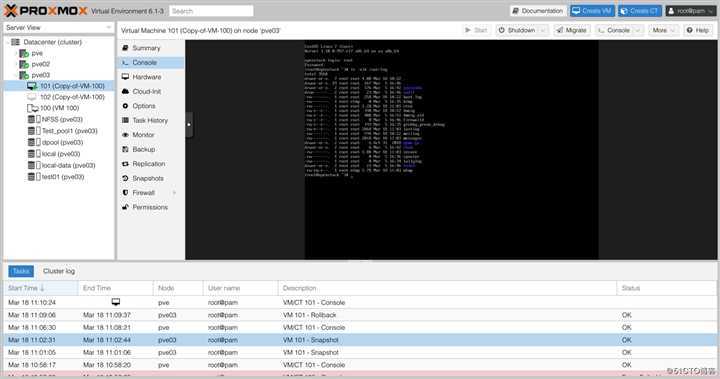Open the root@pam user menu
The width and height of the screenshot is (720, 379).
click(691, 11)
